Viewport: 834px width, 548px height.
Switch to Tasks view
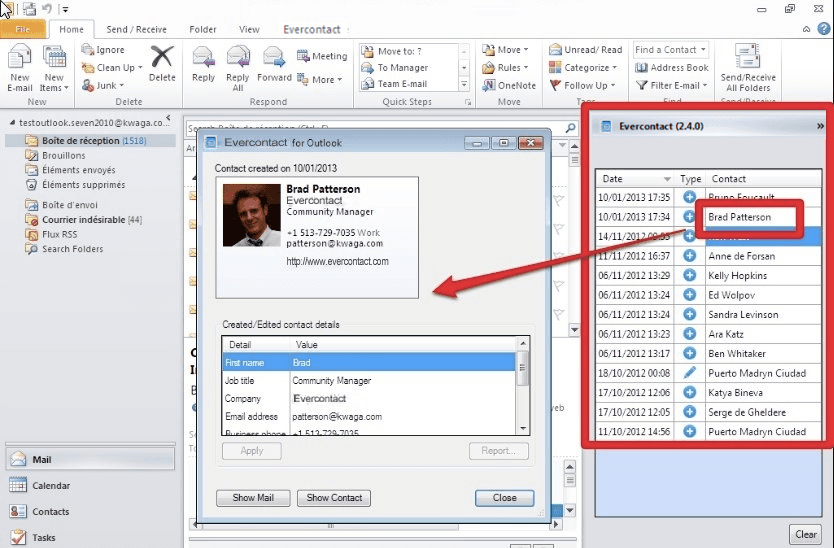click(x=33, y=537)
